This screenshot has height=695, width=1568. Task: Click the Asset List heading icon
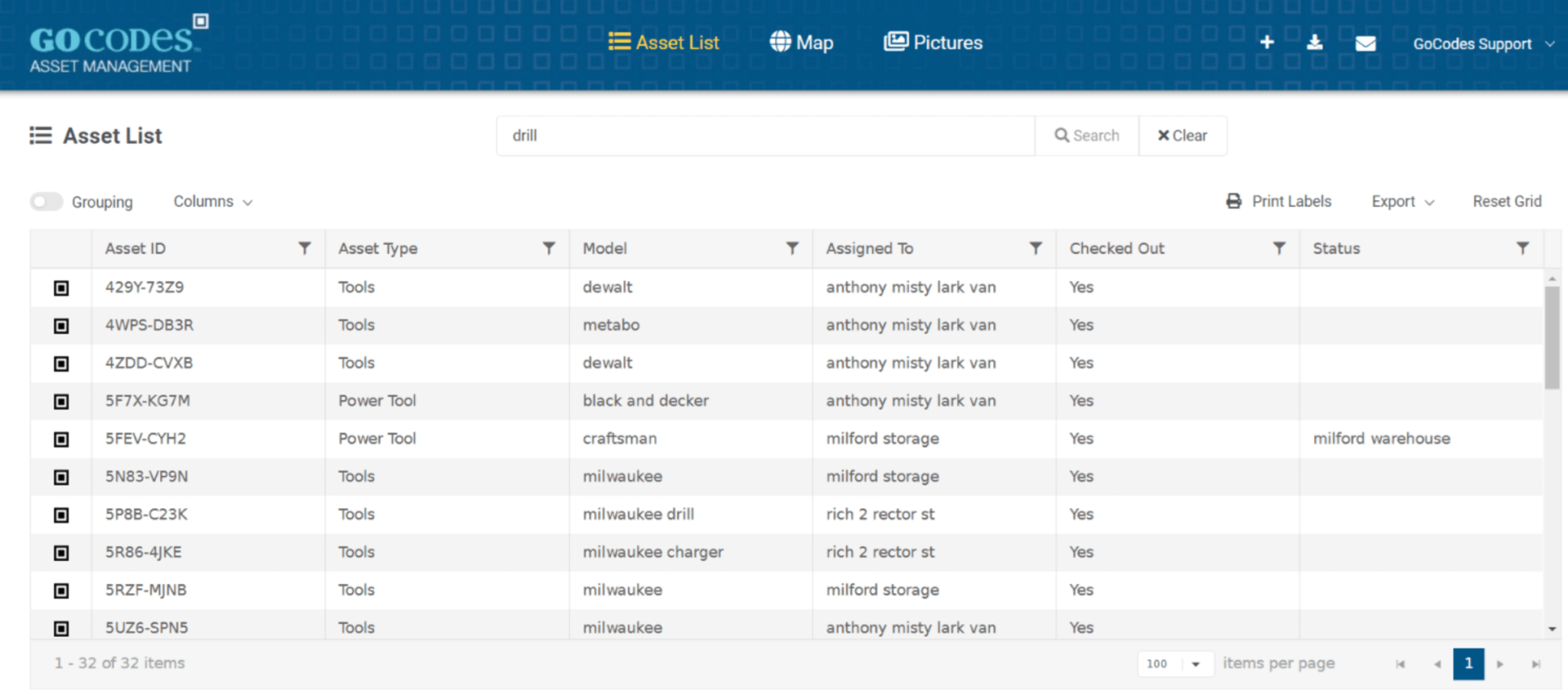tap(40, 135)
